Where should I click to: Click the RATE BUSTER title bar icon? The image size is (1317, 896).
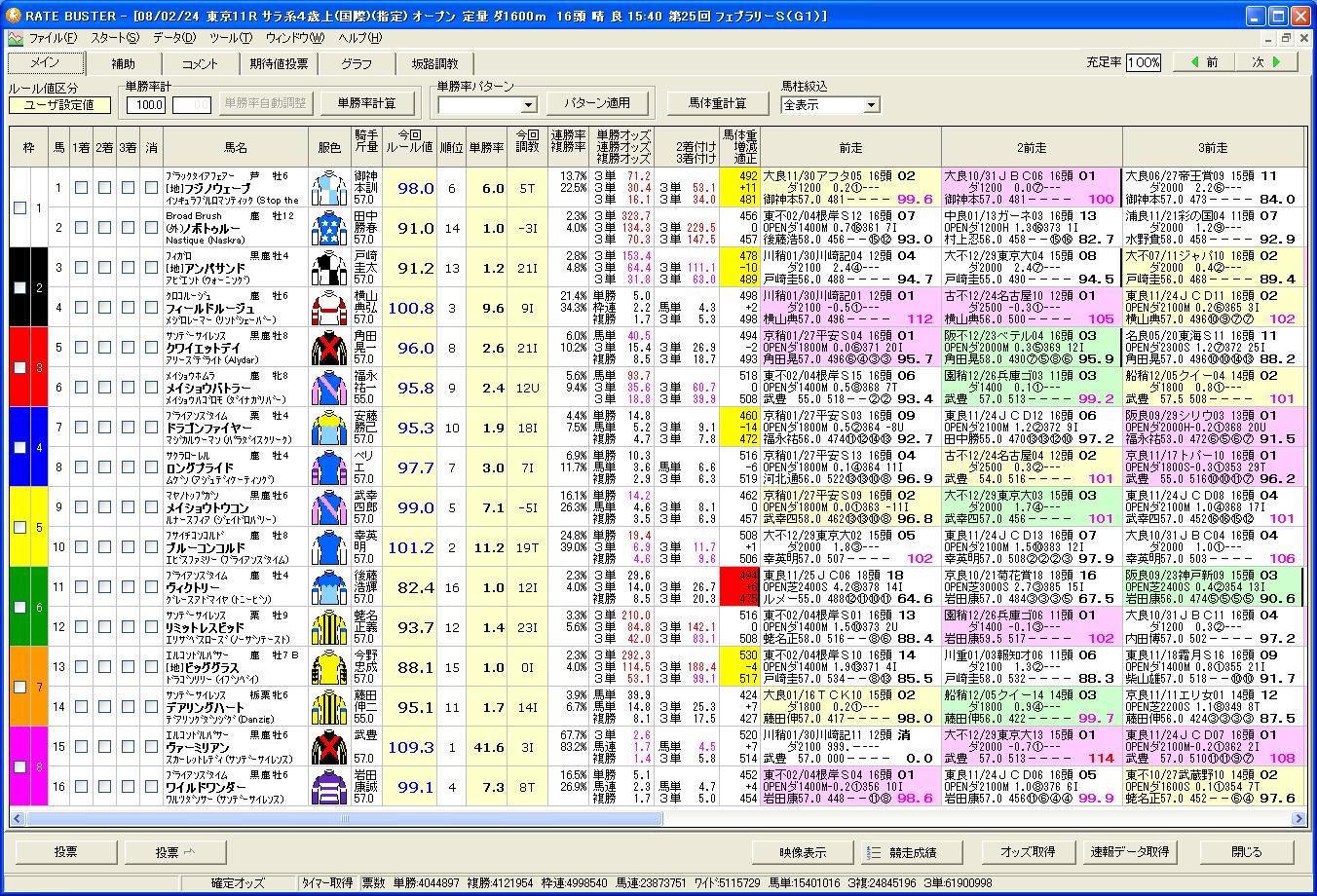[14, 16]
